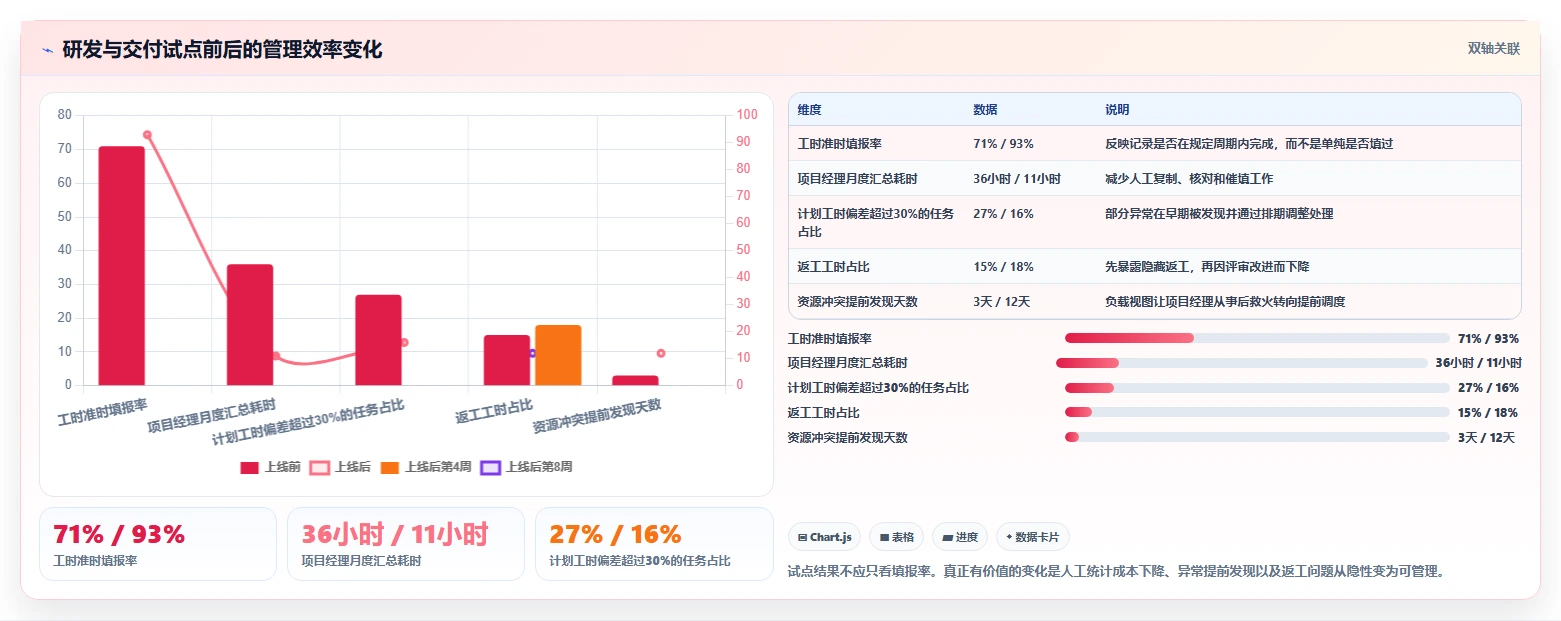Click the 资源冲突提前发现天数 x-axis label
1561x621 pixels.
pos(597,416)
